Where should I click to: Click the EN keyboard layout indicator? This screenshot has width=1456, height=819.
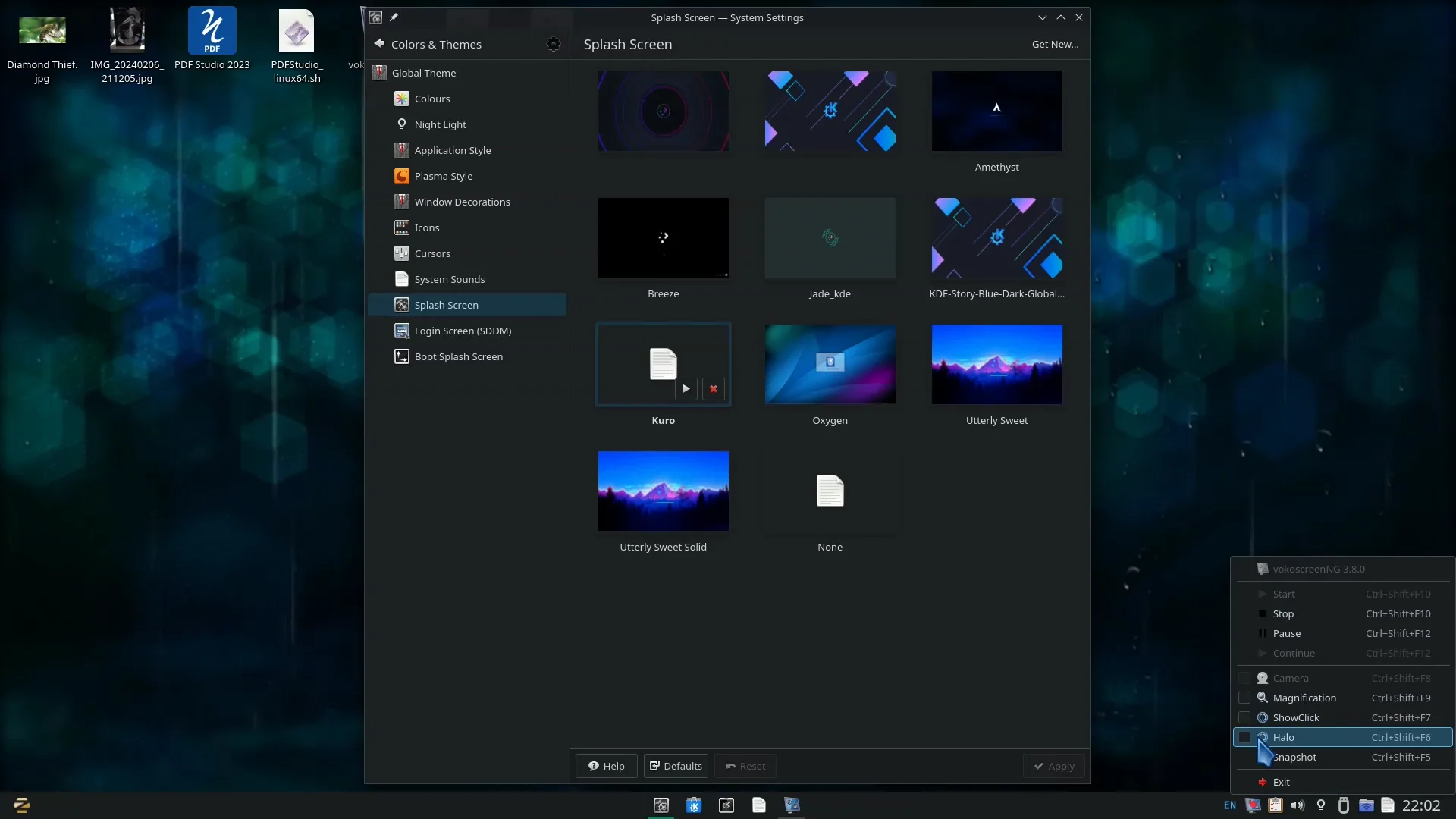click(1230, 805)
